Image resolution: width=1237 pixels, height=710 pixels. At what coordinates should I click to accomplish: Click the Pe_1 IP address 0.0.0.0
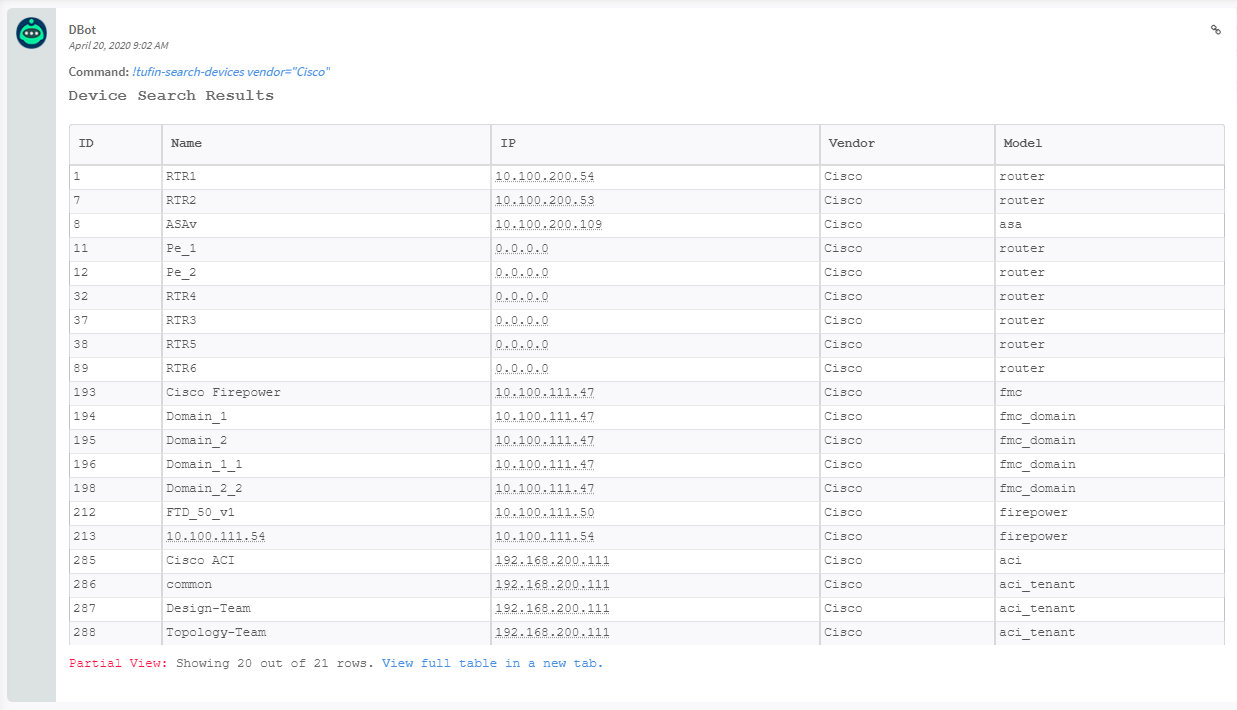click(521, 249)
